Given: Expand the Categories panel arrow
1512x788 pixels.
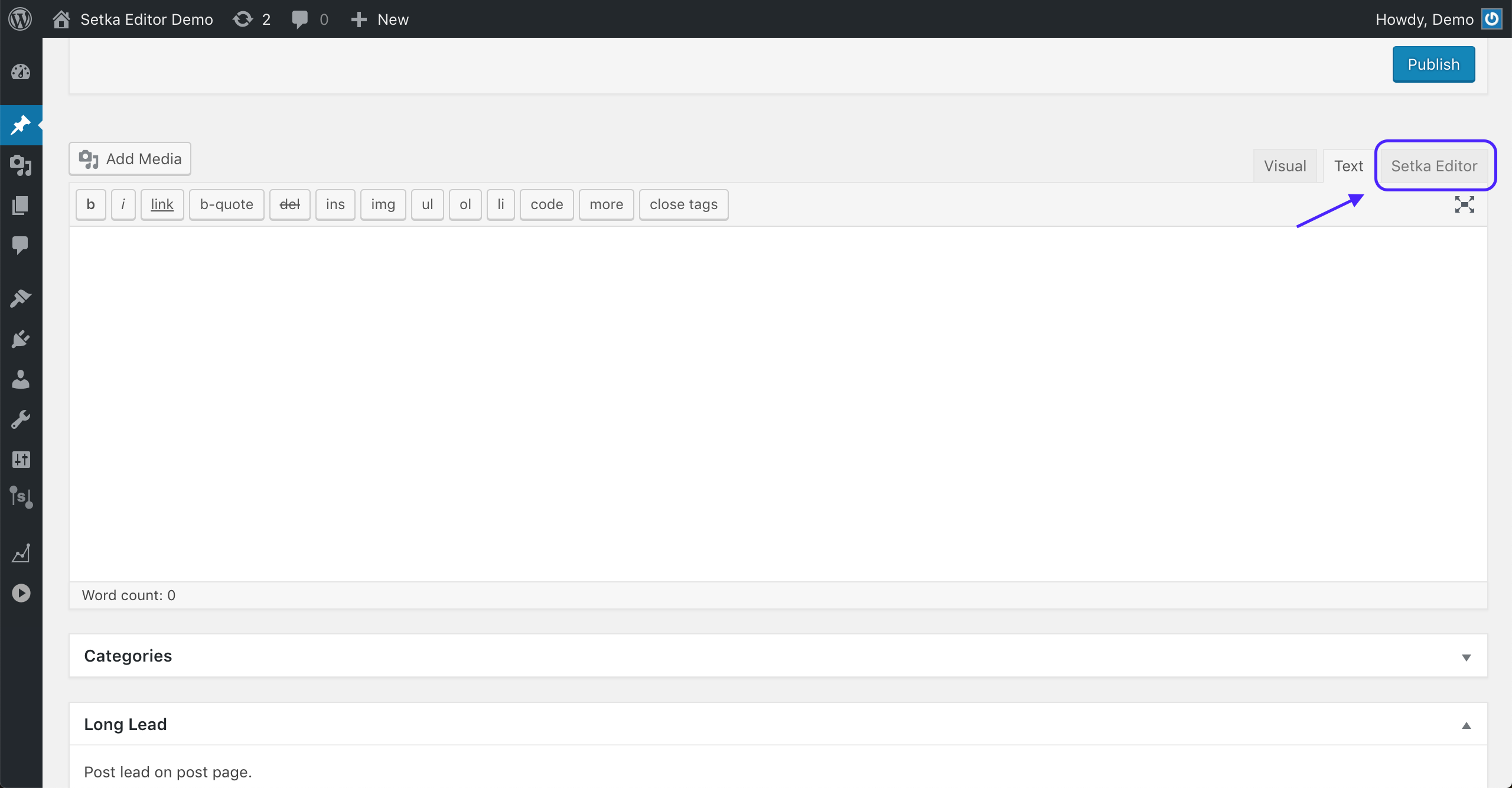Looking at the screenshot, I should (1466, 657).
